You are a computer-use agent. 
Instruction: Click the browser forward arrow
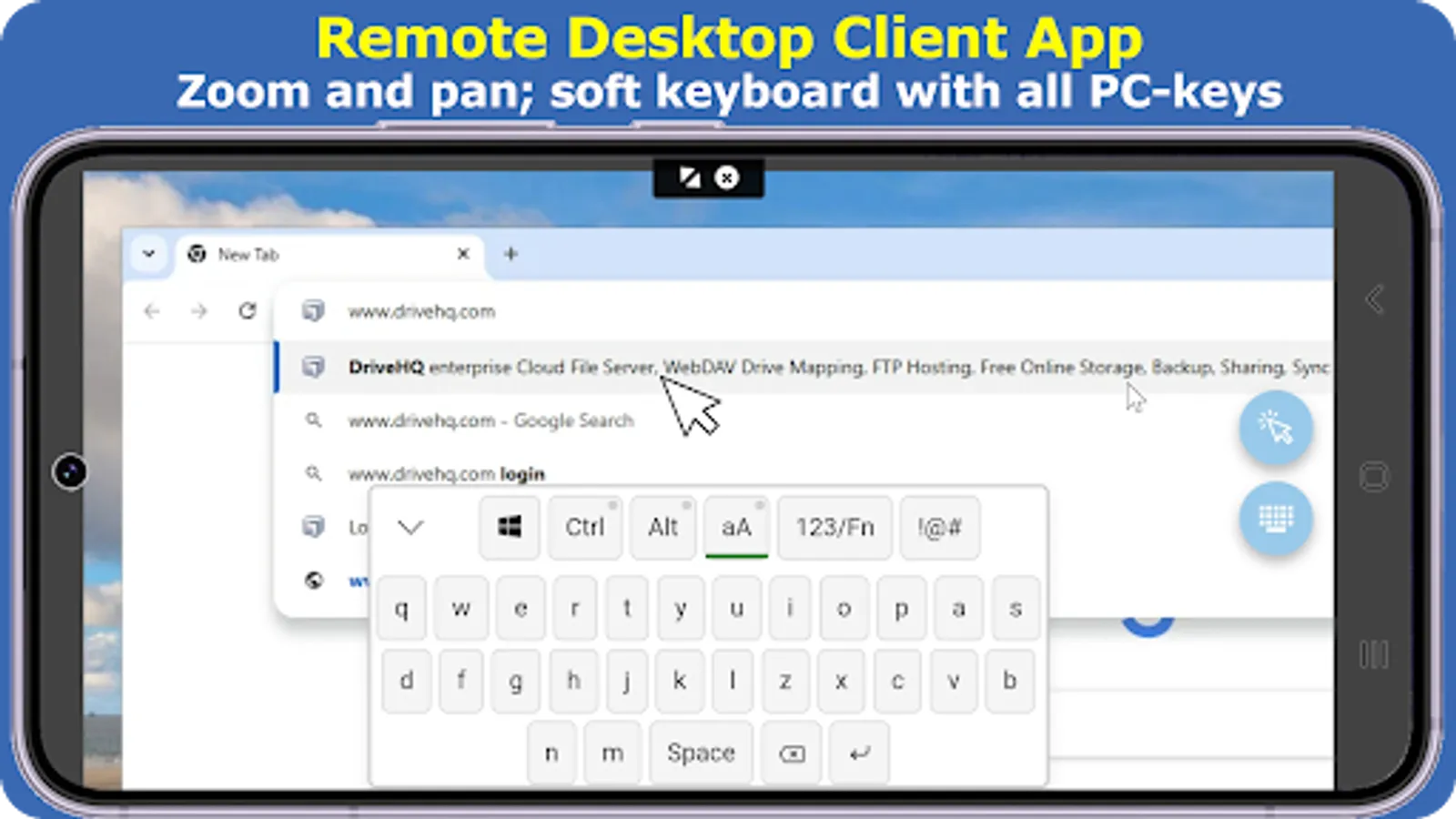pyautogui.click(x=199, y=311)
